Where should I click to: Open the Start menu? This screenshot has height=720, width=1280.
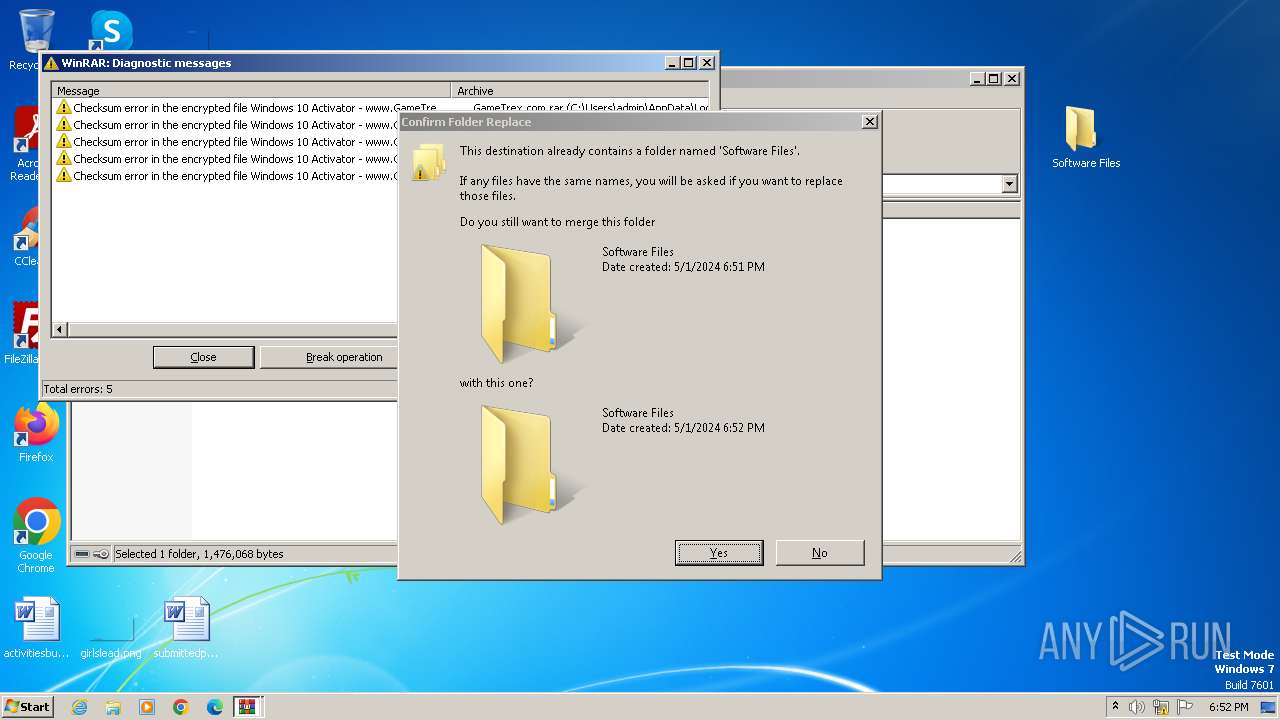click(27, 706)
